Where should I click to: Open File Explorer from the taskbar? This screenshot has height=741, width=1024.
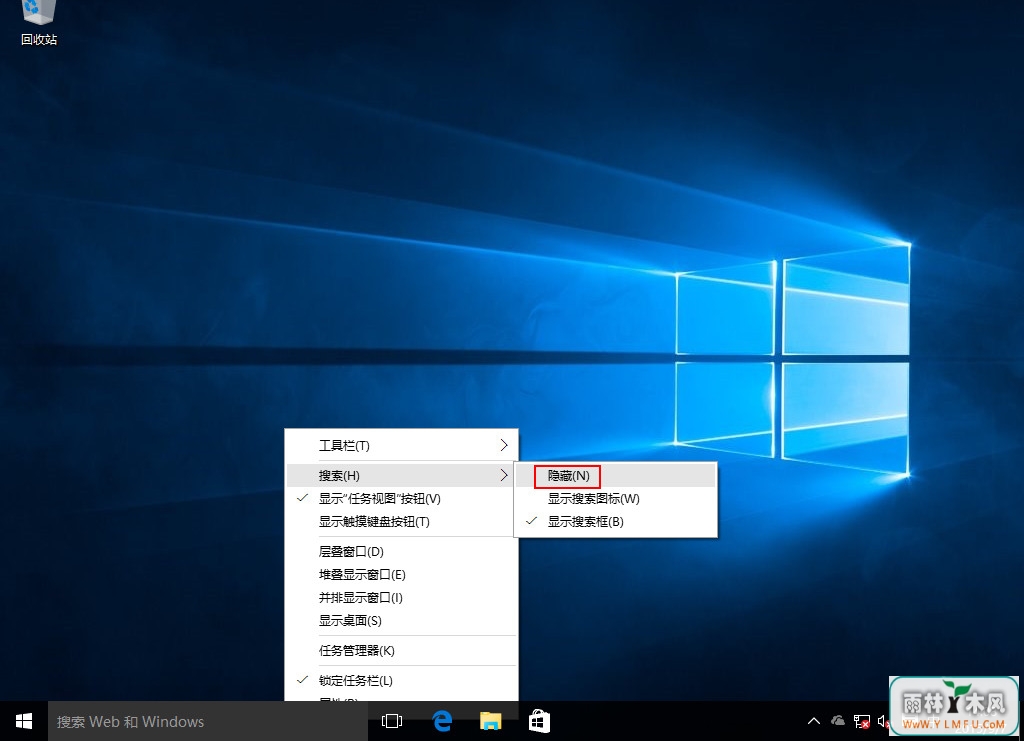coord(490,721)
